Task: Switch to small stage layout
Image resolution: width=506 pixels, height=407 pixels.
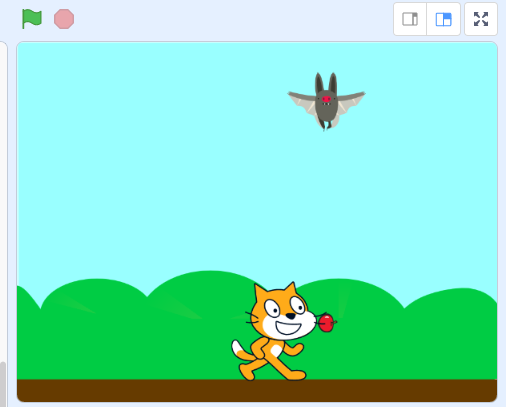Action: coord(410,19)
